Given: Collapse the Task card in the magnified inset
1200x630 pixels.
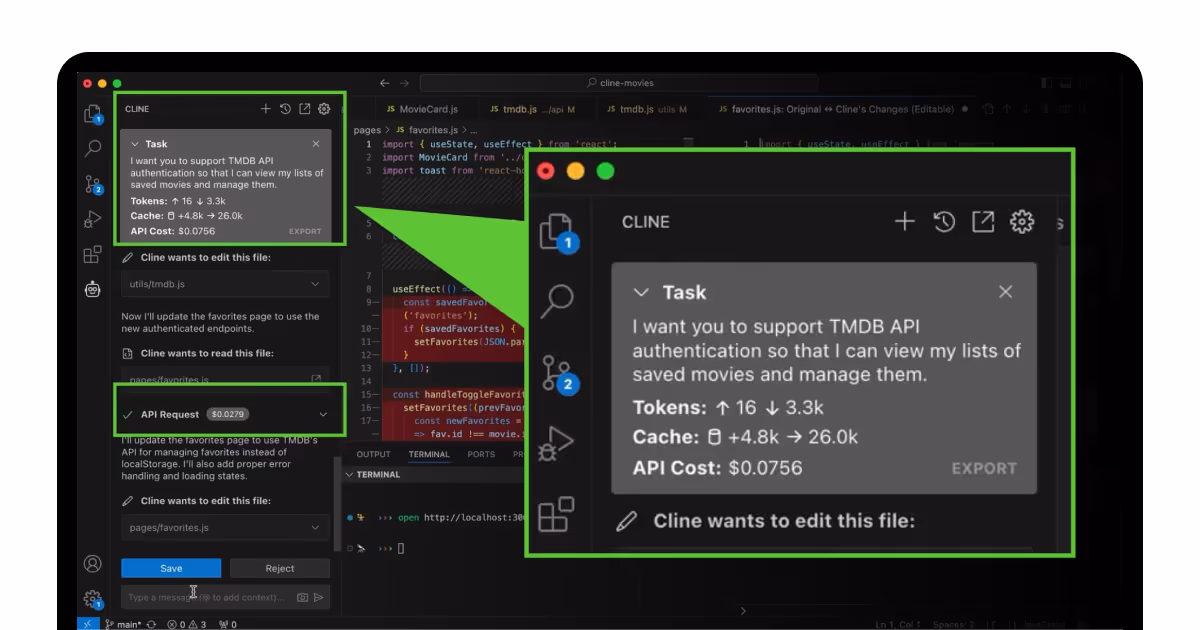Looking at the screenshot, I should 641,293.
